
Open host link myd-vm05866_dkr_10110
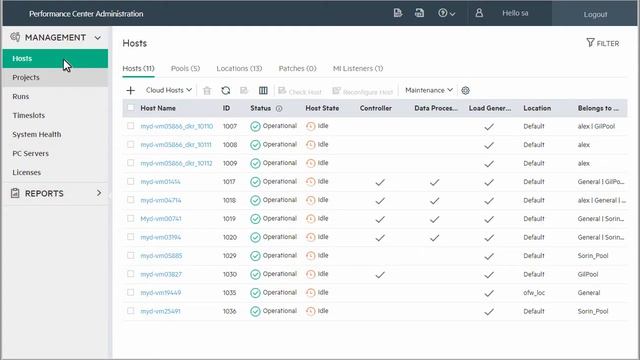coord(177,127)
